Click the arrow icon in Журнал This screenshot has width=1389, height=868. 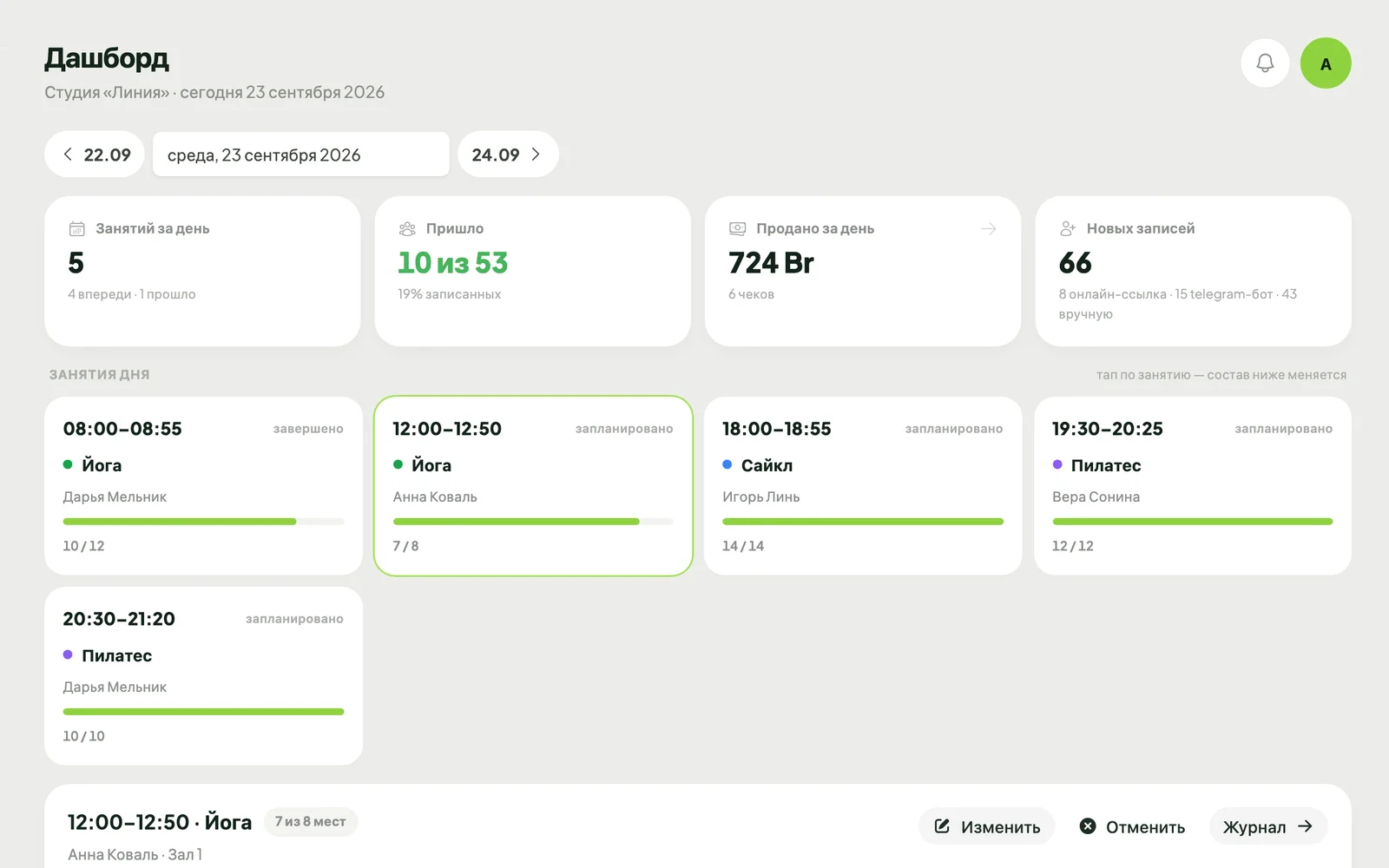pyautogui.click(x=1305, y=826)
